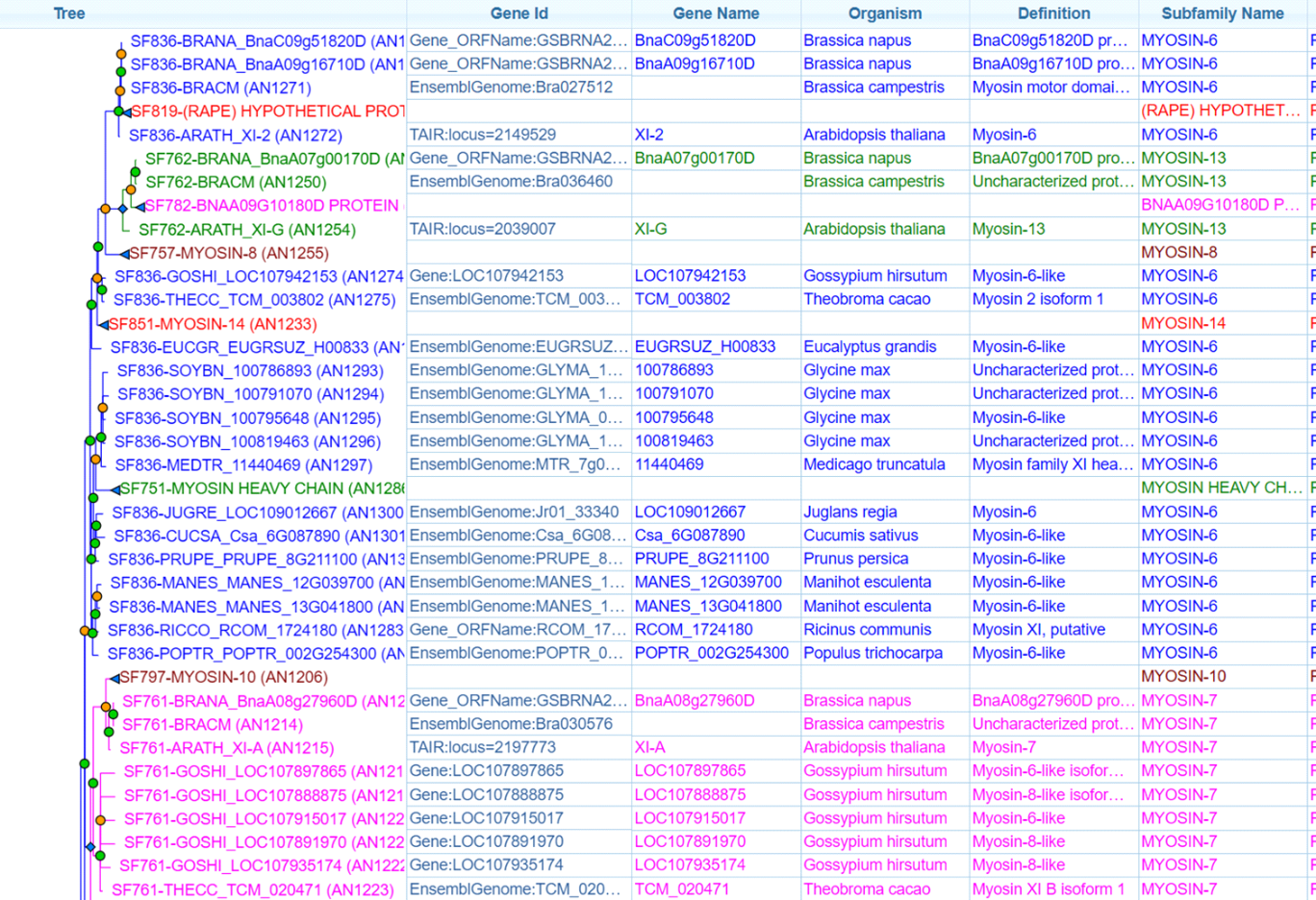Sort by the Organism column header

pos(884,13)
